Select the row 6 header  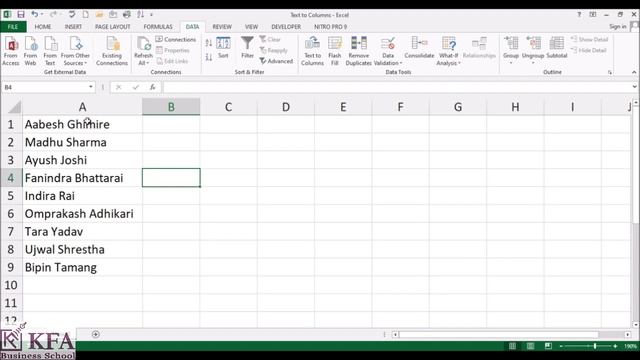tap(11, 214)
